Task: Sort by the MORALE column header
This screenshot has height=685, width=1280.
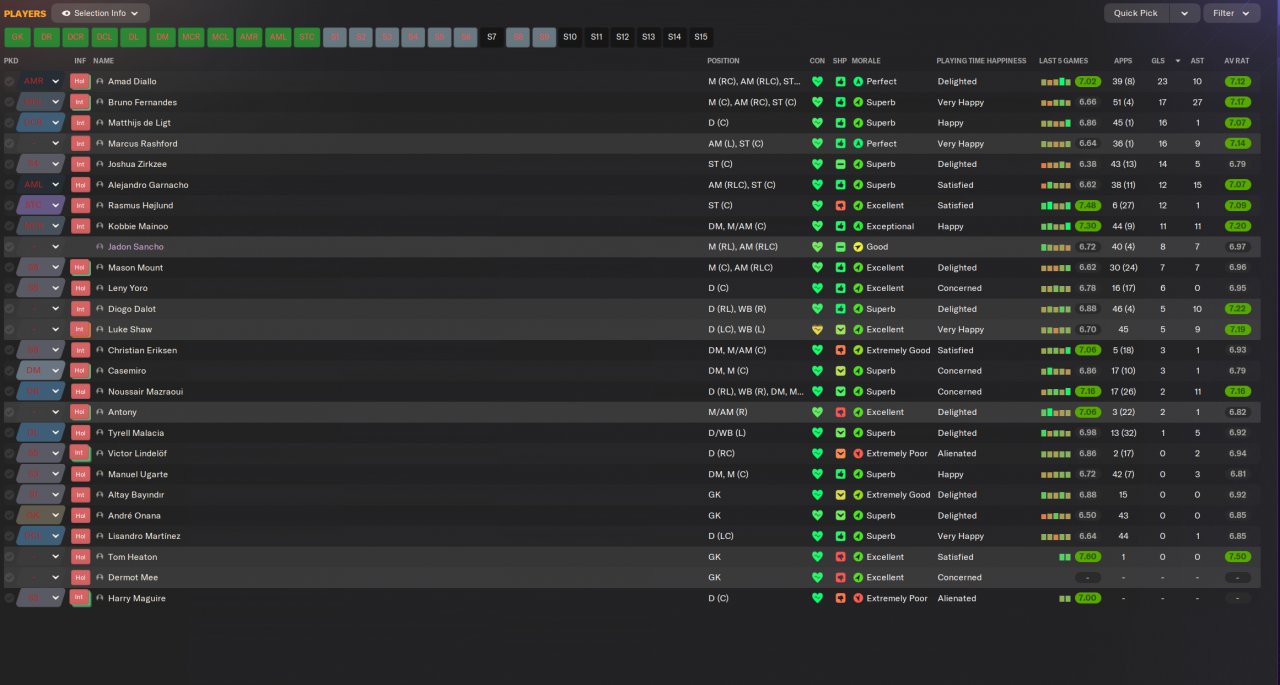Action: click(866, 61)
